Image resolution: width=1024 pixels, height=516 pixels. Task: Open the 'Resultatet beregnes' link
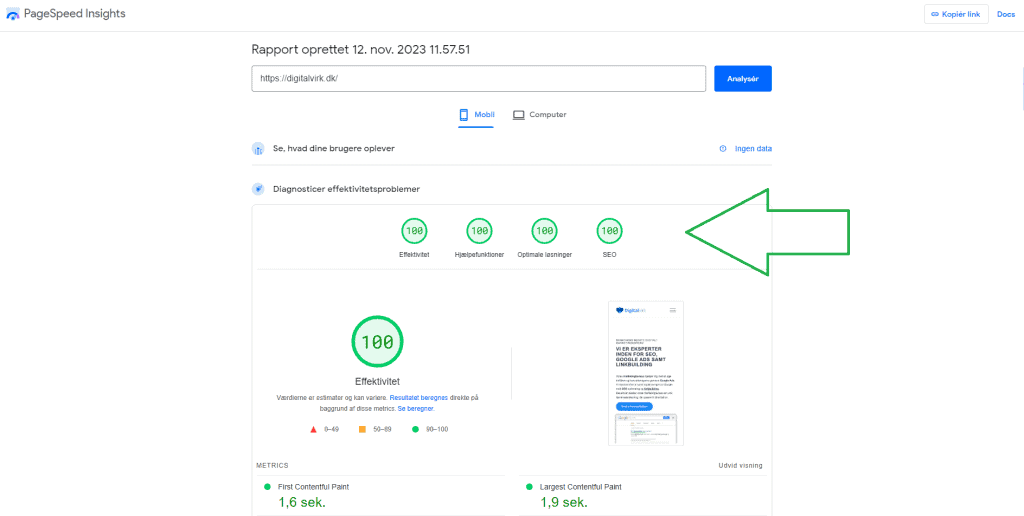click(421, 398)
